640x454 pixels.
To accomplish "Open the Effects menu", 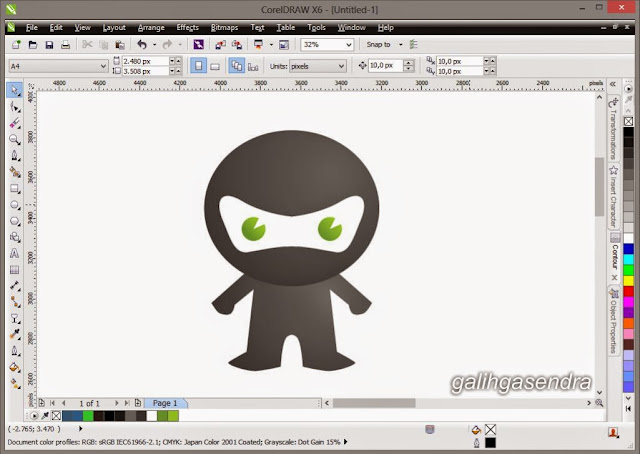I will pos(187,27).
